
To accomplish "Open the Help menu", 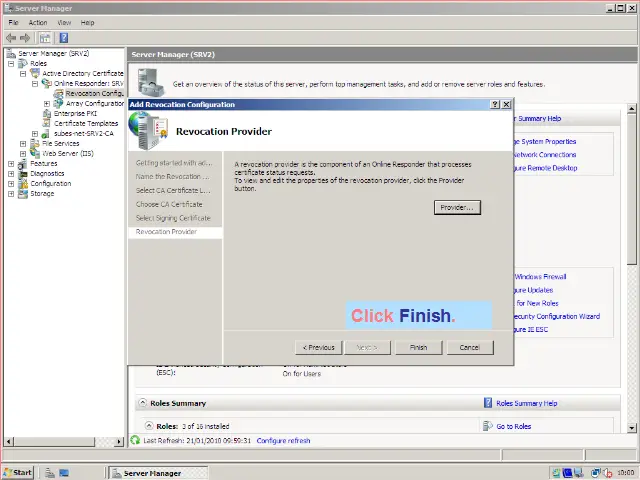I will 87,23.
